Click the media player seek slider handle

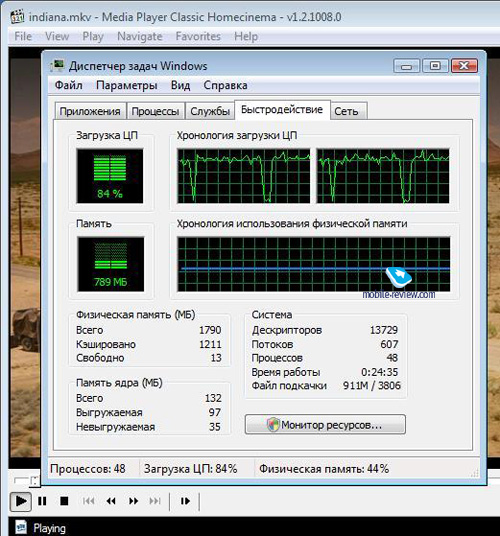34,481
